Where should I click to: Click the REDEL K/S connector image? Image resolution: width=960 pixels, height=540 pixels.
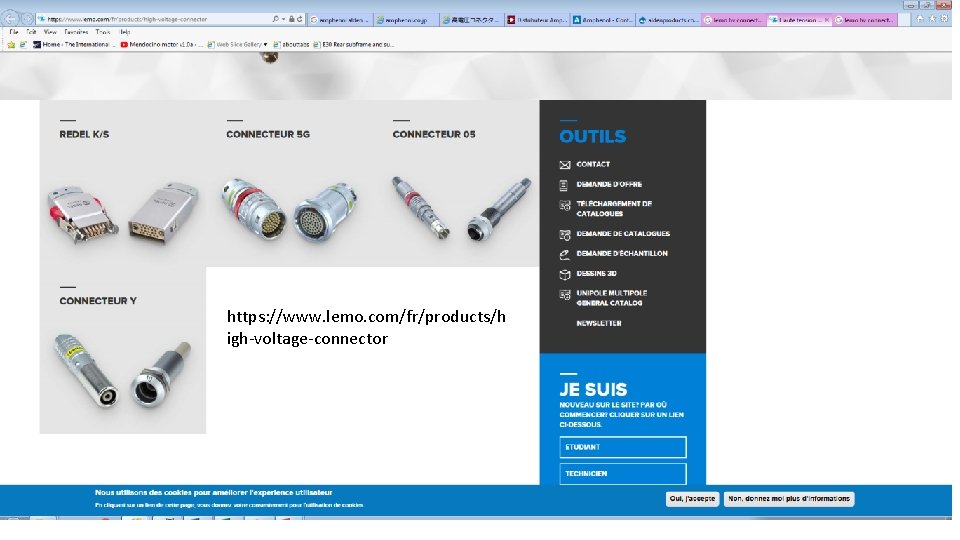pyautogui.click(x=122, y=214)
